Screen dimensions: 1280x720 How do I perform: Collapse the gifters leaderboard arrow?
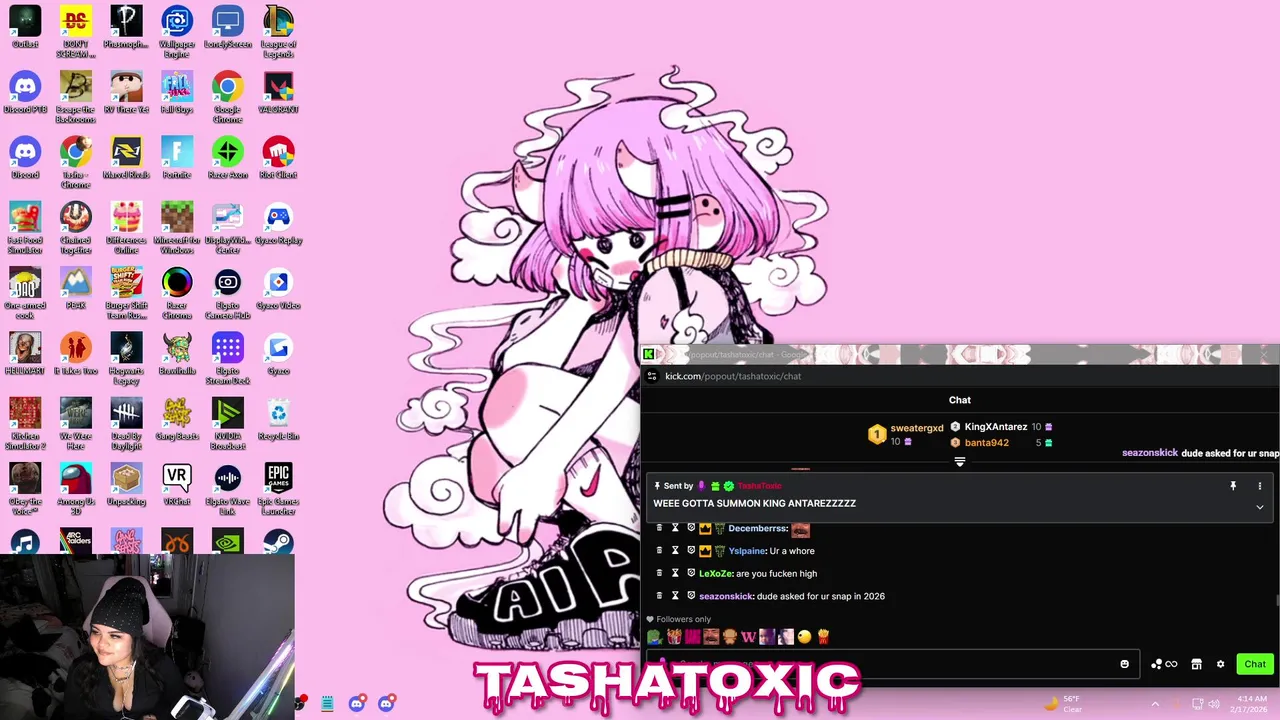click(x=960, y=462)
